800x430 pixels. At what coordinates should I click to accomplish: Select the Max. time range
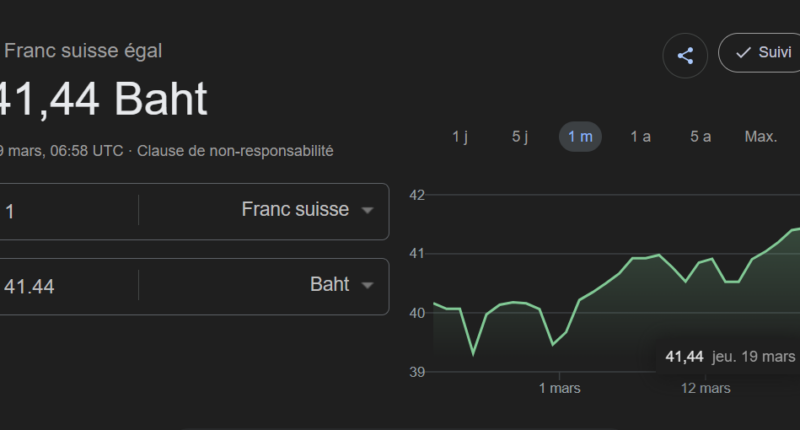(x=761, y=137)
